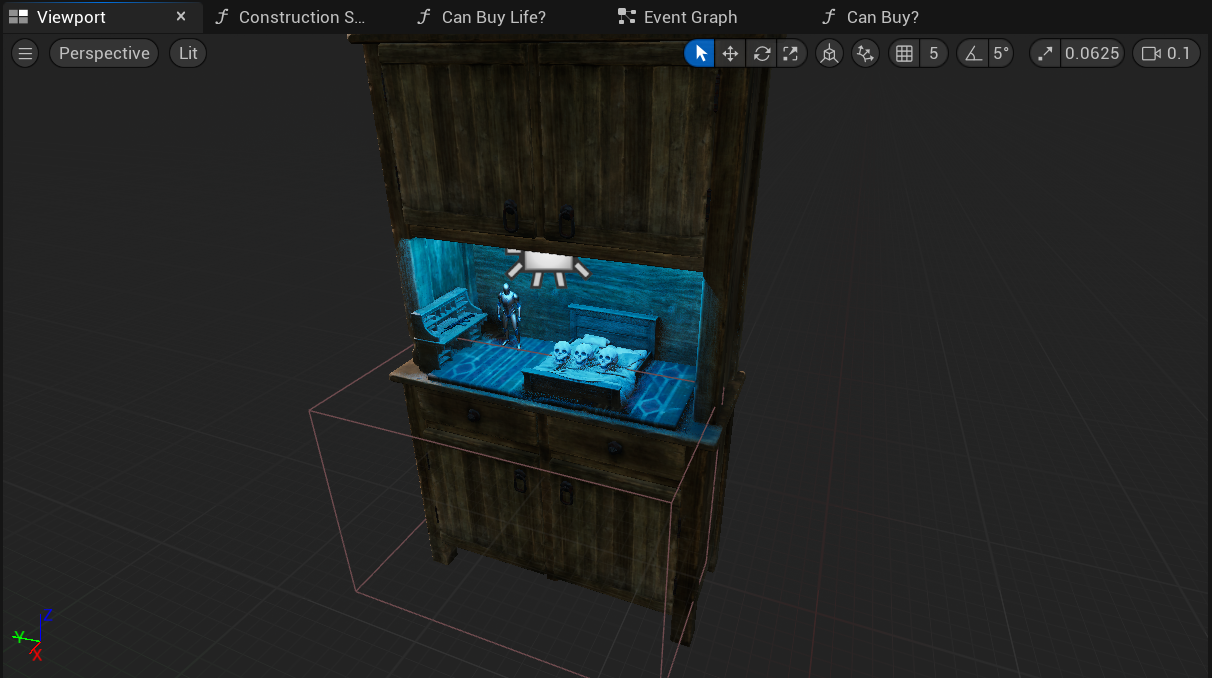Switch to the Scale tool
This screenshot has height=678, width=1212.
791,54
